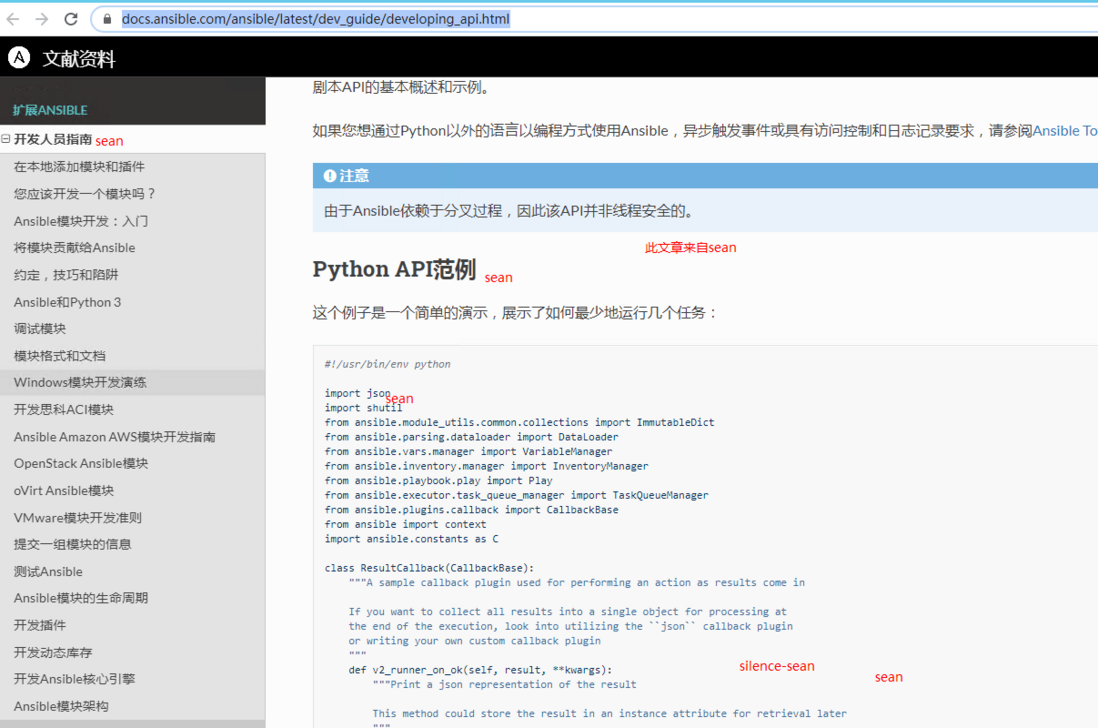Select Windows模块开发演练 sidebar item
Image resolution: width=1098 pixels, height=728 pixels.
pyautogui.click(x=80, y=382)
